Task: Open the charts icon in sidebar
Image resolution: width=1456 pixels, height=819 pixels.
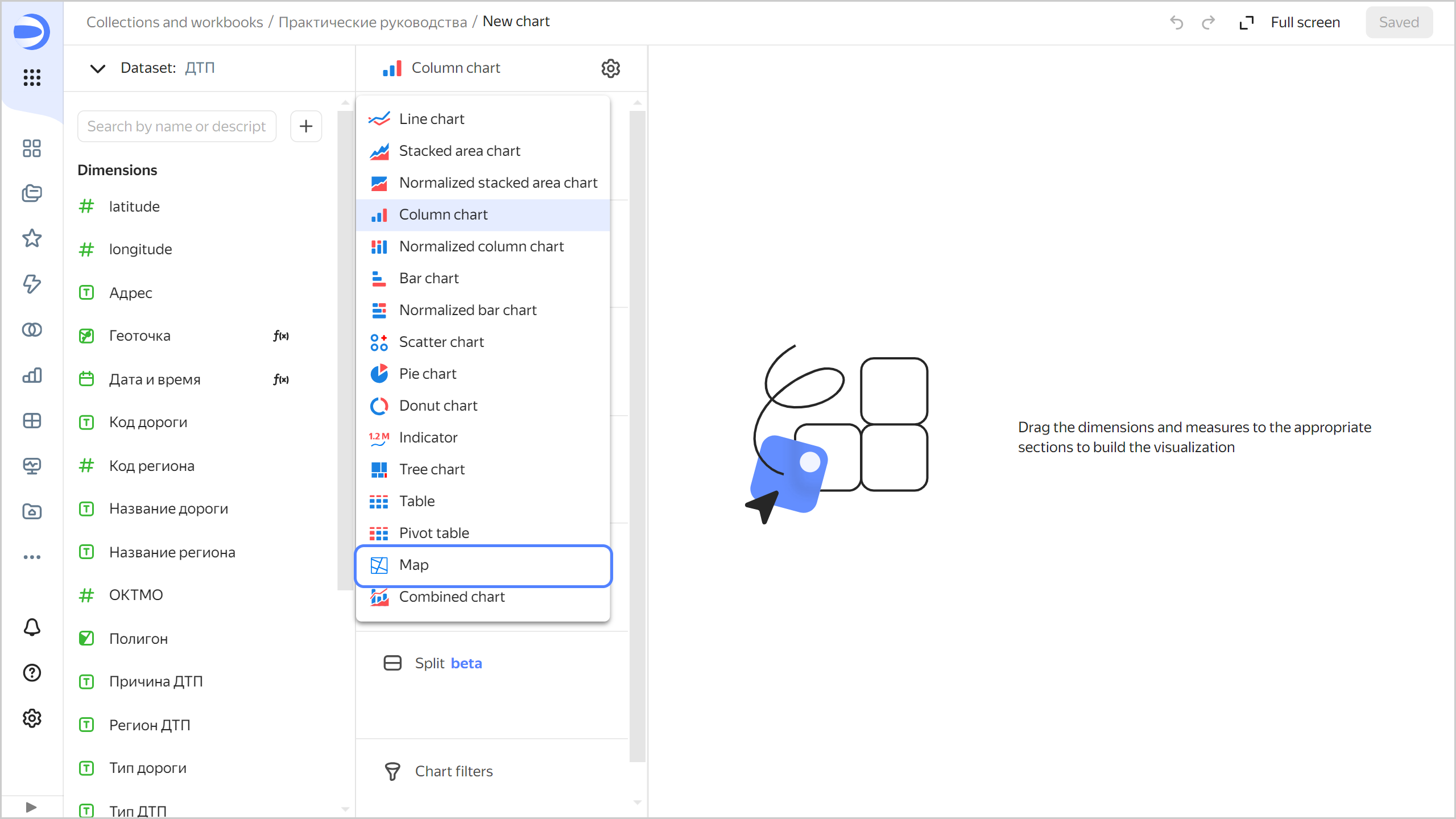Action: (32, 375)
